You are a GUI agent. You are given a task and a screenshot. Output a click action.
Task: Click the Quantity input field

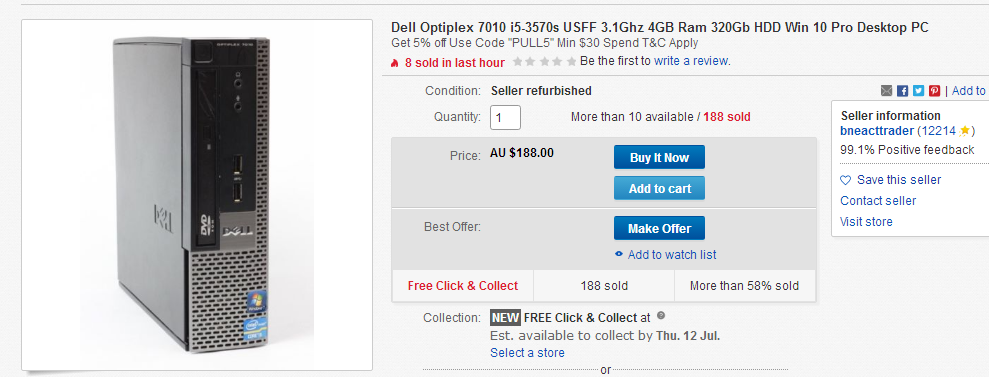coord(505,117)
